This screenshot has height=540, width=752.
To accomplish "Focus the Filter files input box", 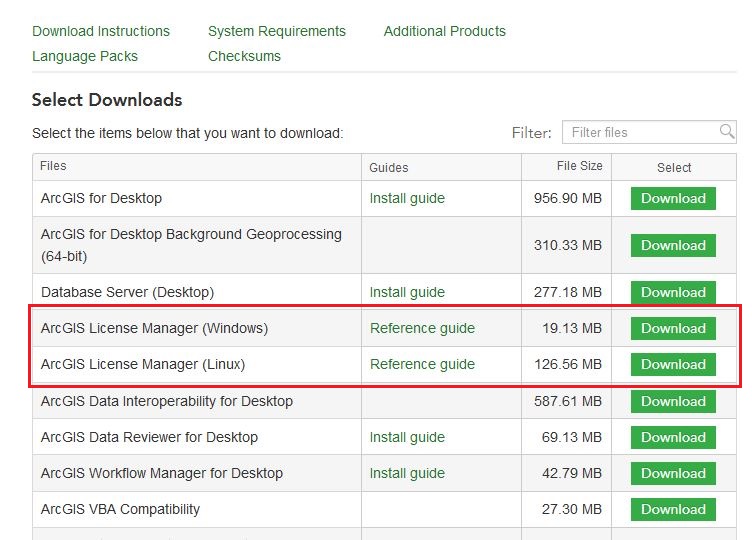I will point(649,132).
